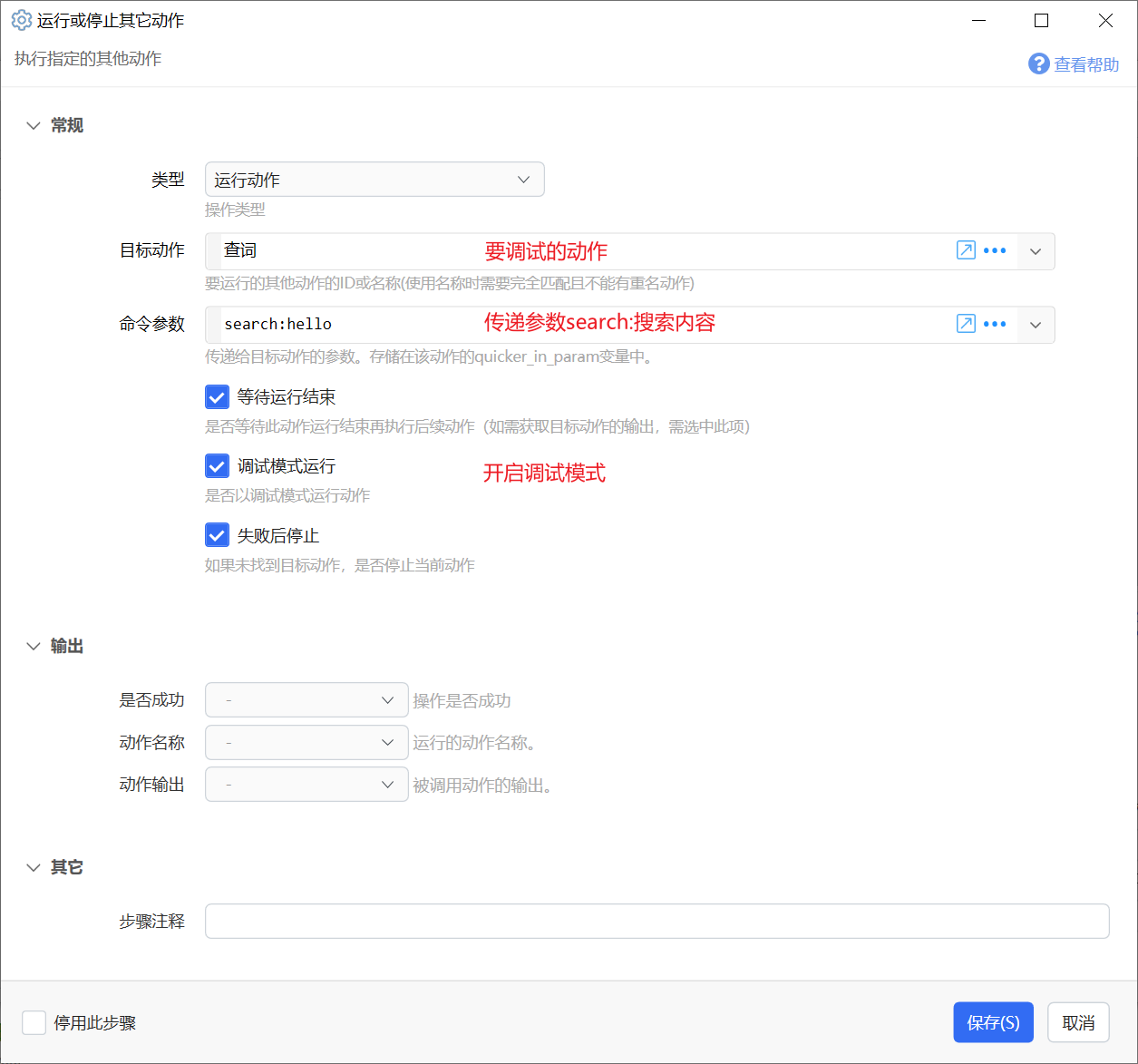Viewport: 1138px width, 1064px height.
Task: Collapse the 输出 section
Action: click(34, 646)
